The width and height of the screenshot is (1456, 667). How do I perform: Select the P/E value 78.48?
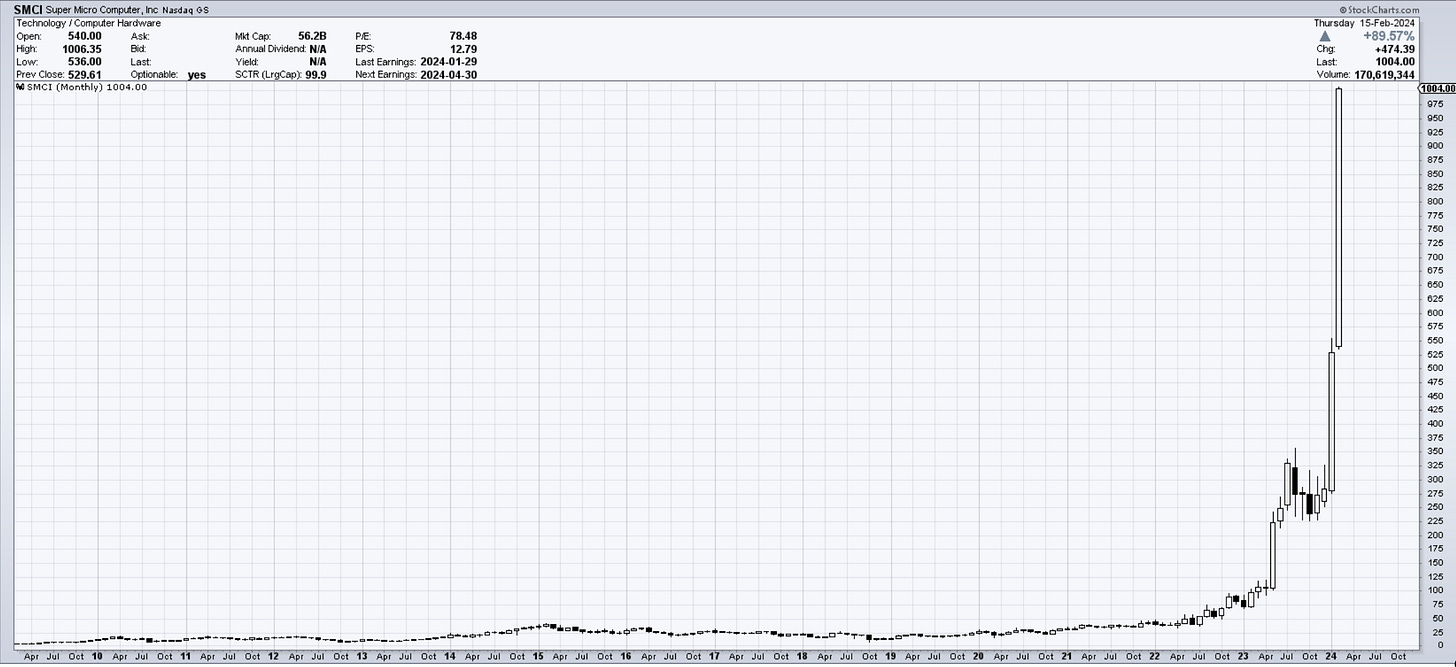[463, 36]
